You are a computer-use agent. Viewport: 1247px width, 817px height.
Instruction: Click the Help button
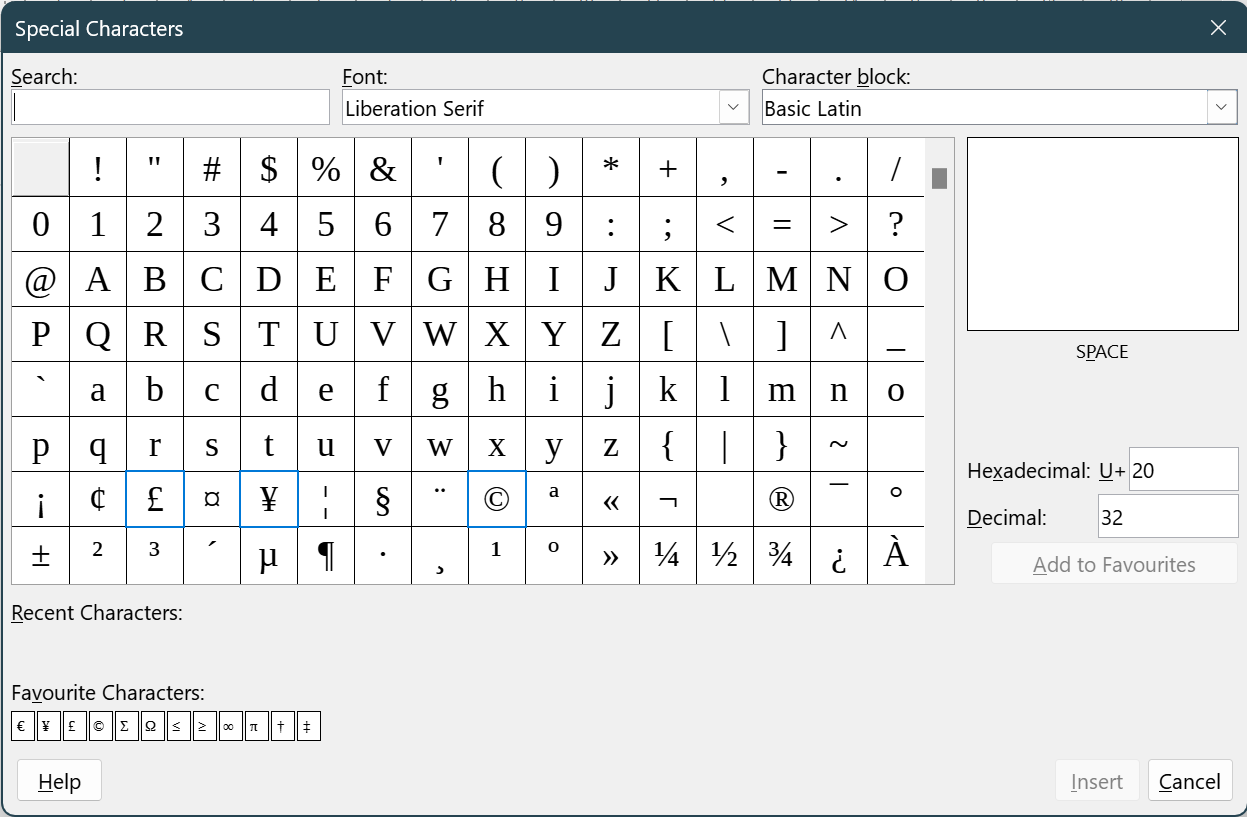[x=60, y=781]
